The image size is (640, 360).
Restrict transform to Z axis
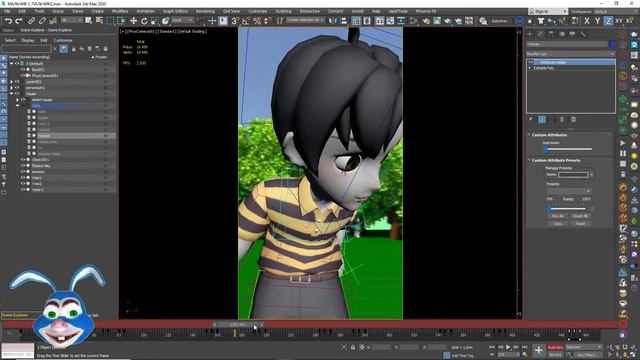tap(608, 20)
